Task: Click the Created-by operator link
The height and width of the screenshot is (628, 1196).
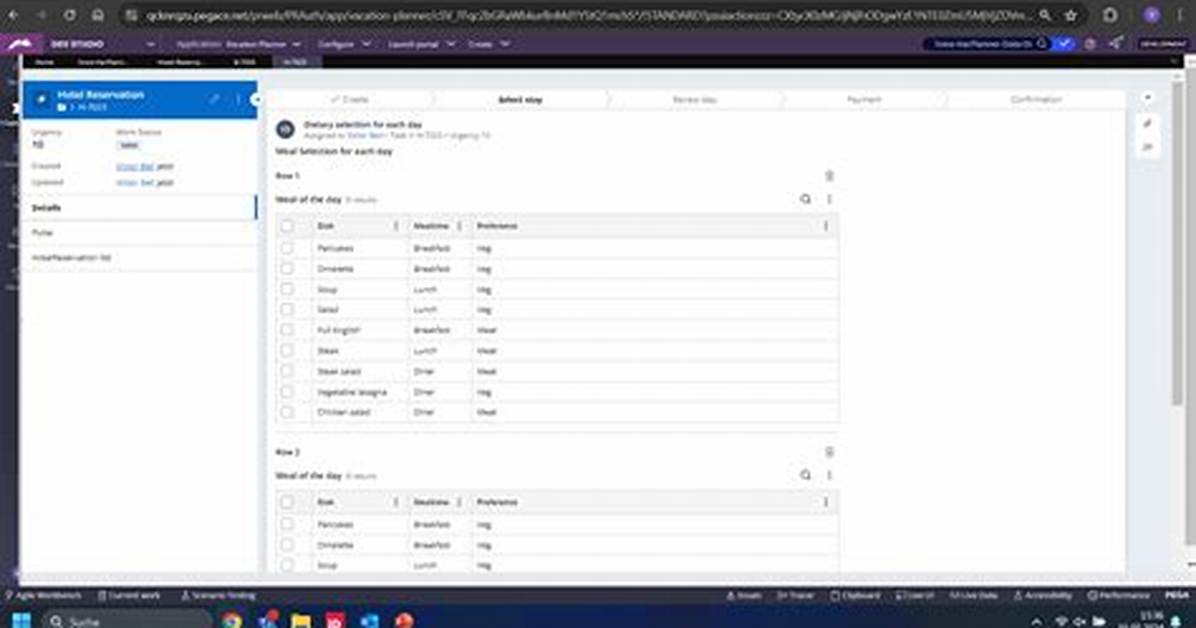Action: pos(135,166)
